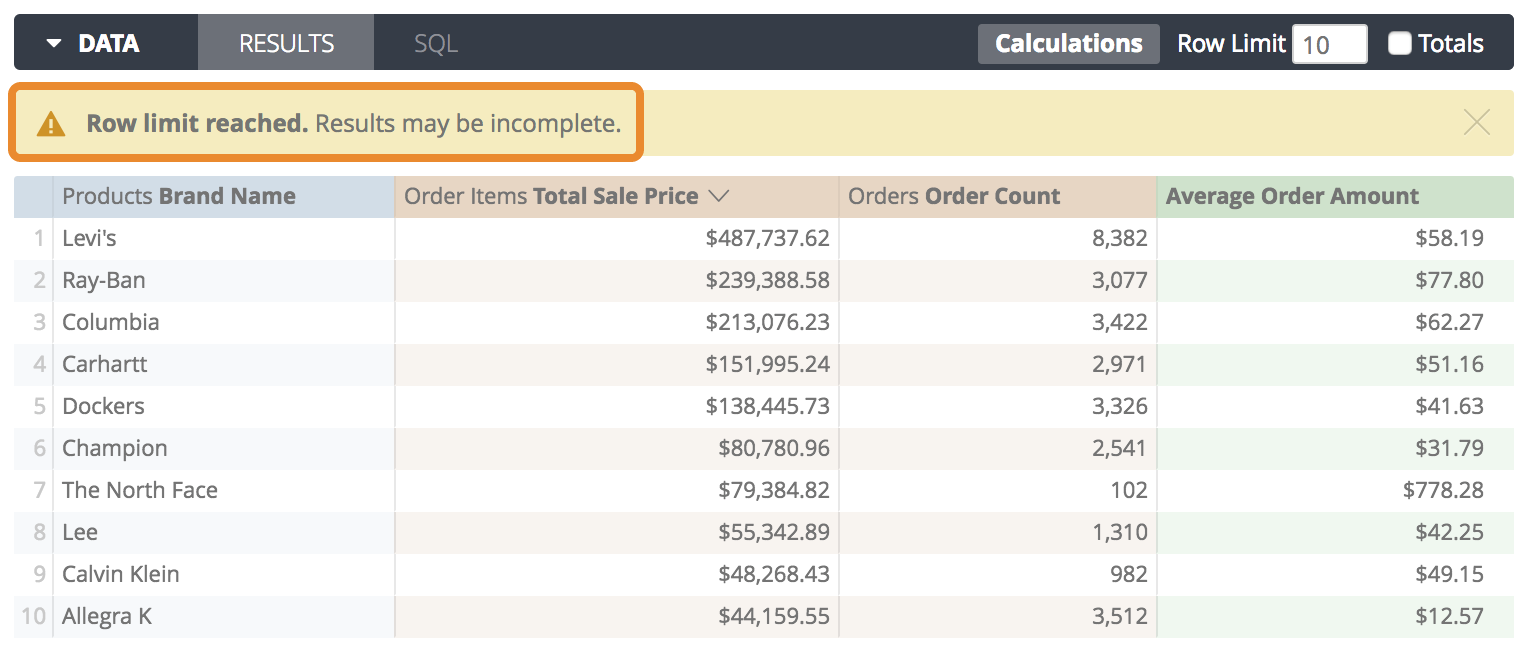Click the $41.63 average order amount

pos(1449,406)
